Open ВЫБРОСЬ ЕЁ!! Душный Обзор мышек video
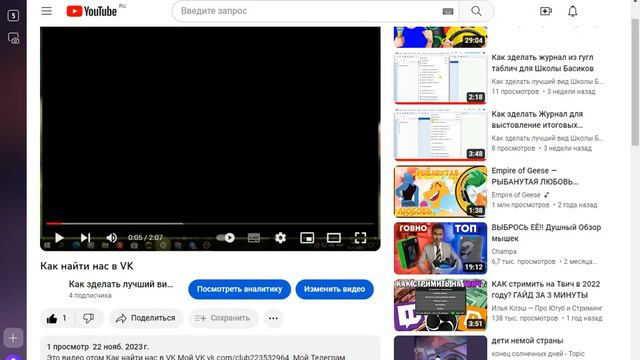Image resolution: width=640 pixels, height=360 pixels. pos(546,233)
